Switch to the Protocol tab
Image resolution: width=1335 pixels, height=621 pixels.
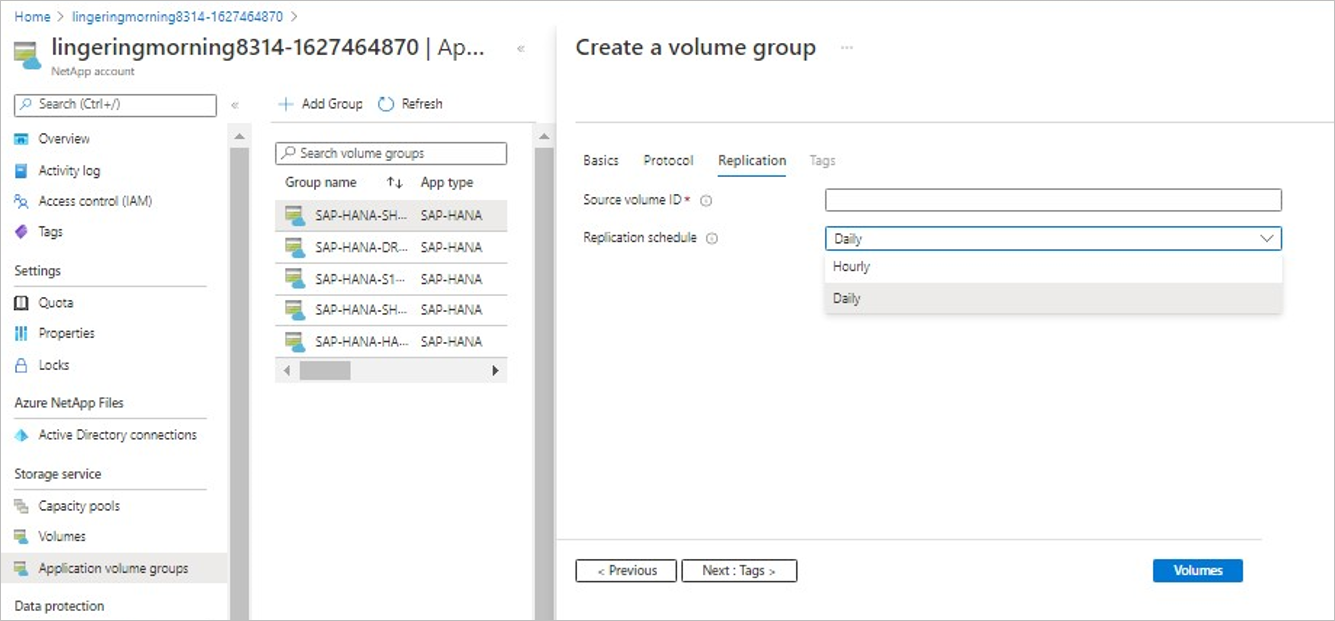[668, 161]
